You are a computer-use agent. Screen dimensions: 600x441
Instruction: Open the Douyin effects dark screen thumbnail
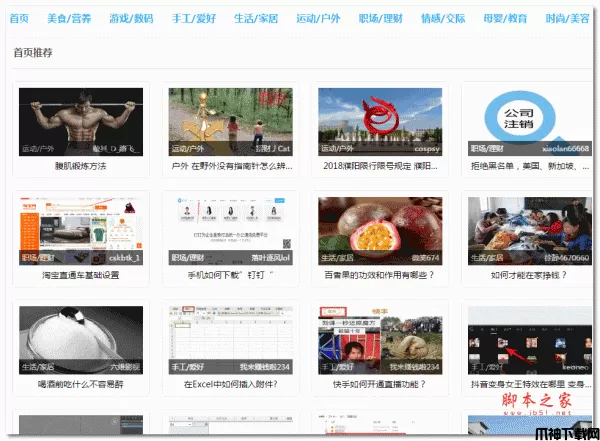coord(530,340)
